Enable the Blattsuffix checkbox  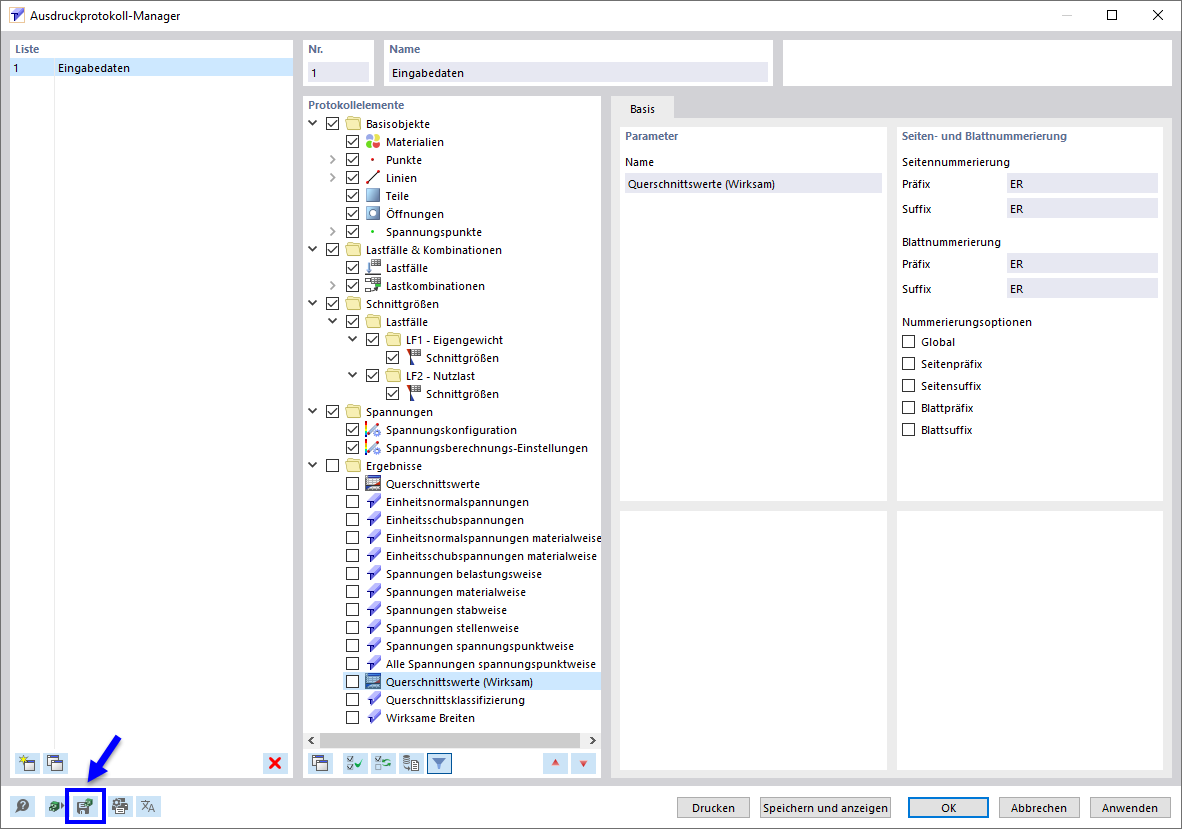pos(908,430)
